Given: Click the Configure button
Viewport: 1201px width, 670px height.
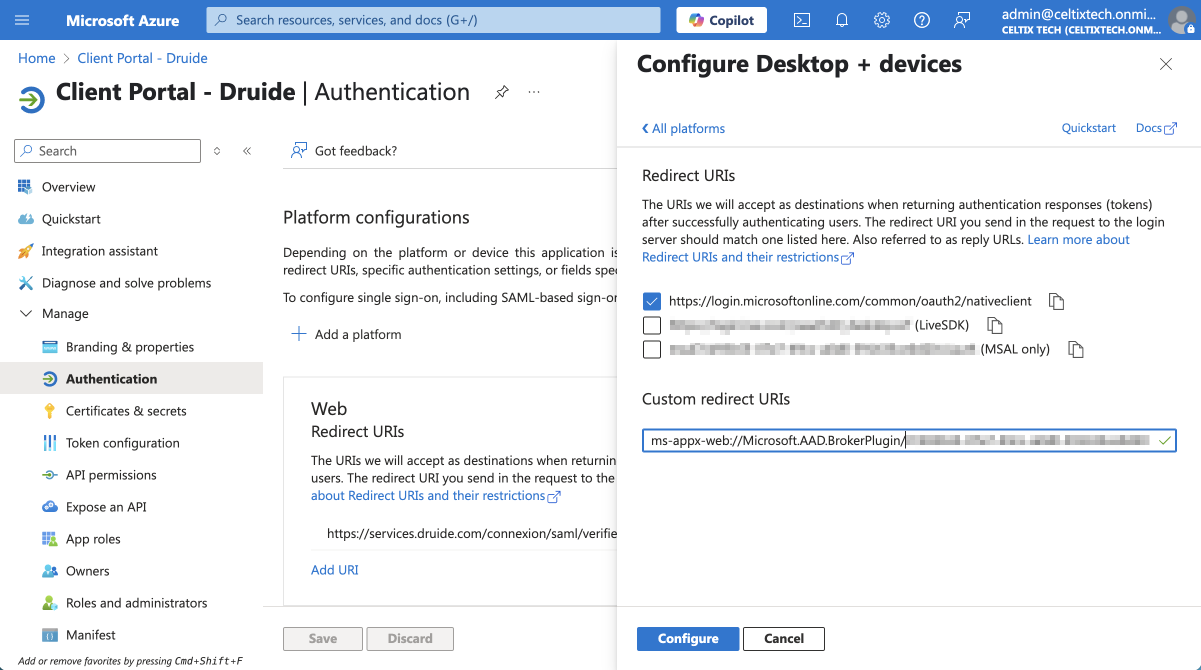Looking at the screenshot, I should (688, 639).
